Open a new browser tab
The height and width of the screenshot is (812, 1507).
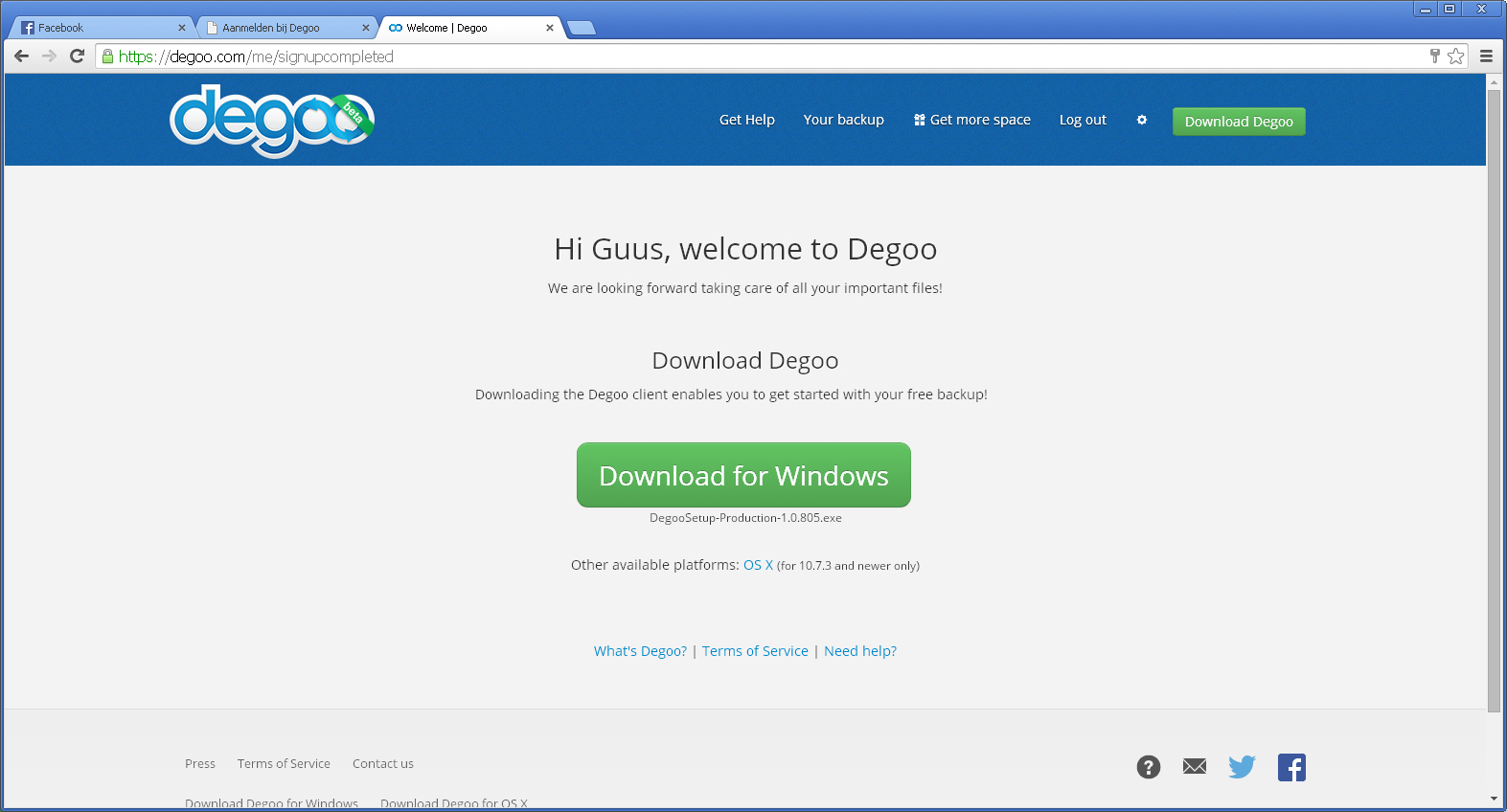pyautogui.click(x=581, y=28)
